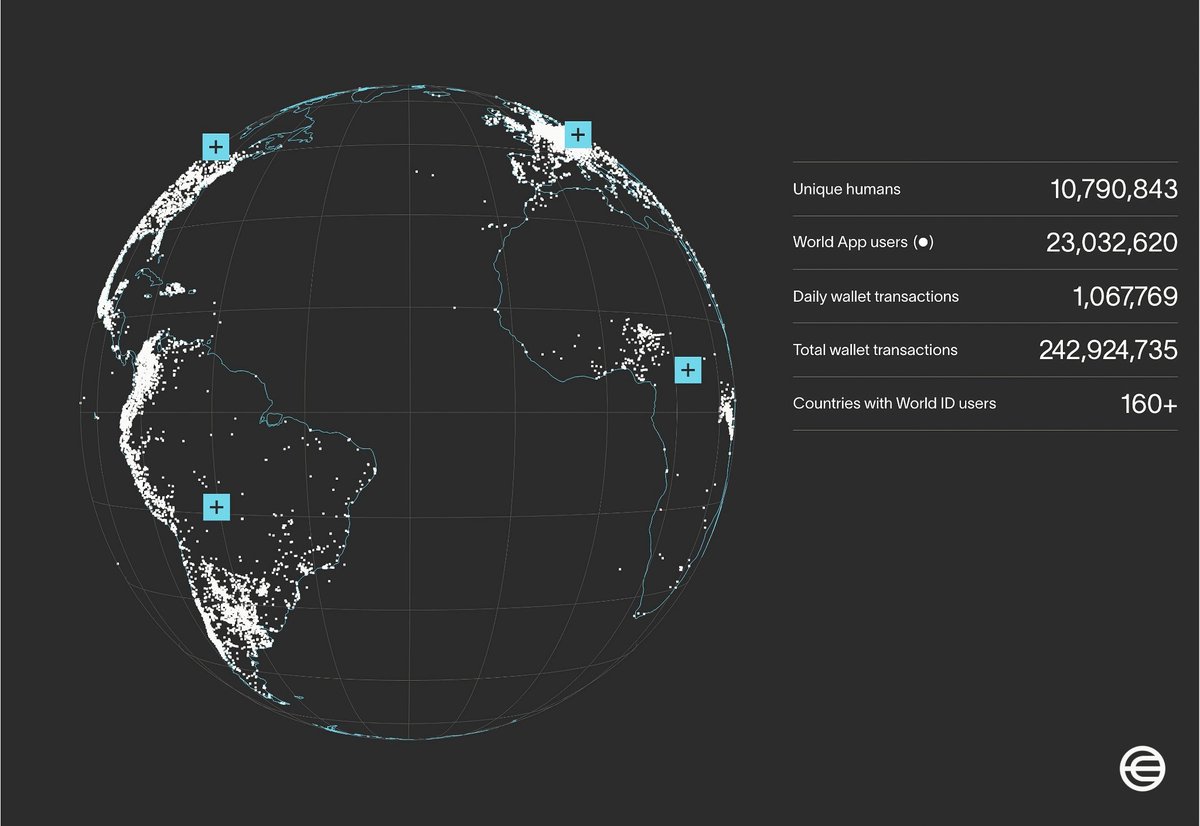Click the dense user cluster over Argentina
Viewport: 1200px width, 826px height.
coord(235,610)
